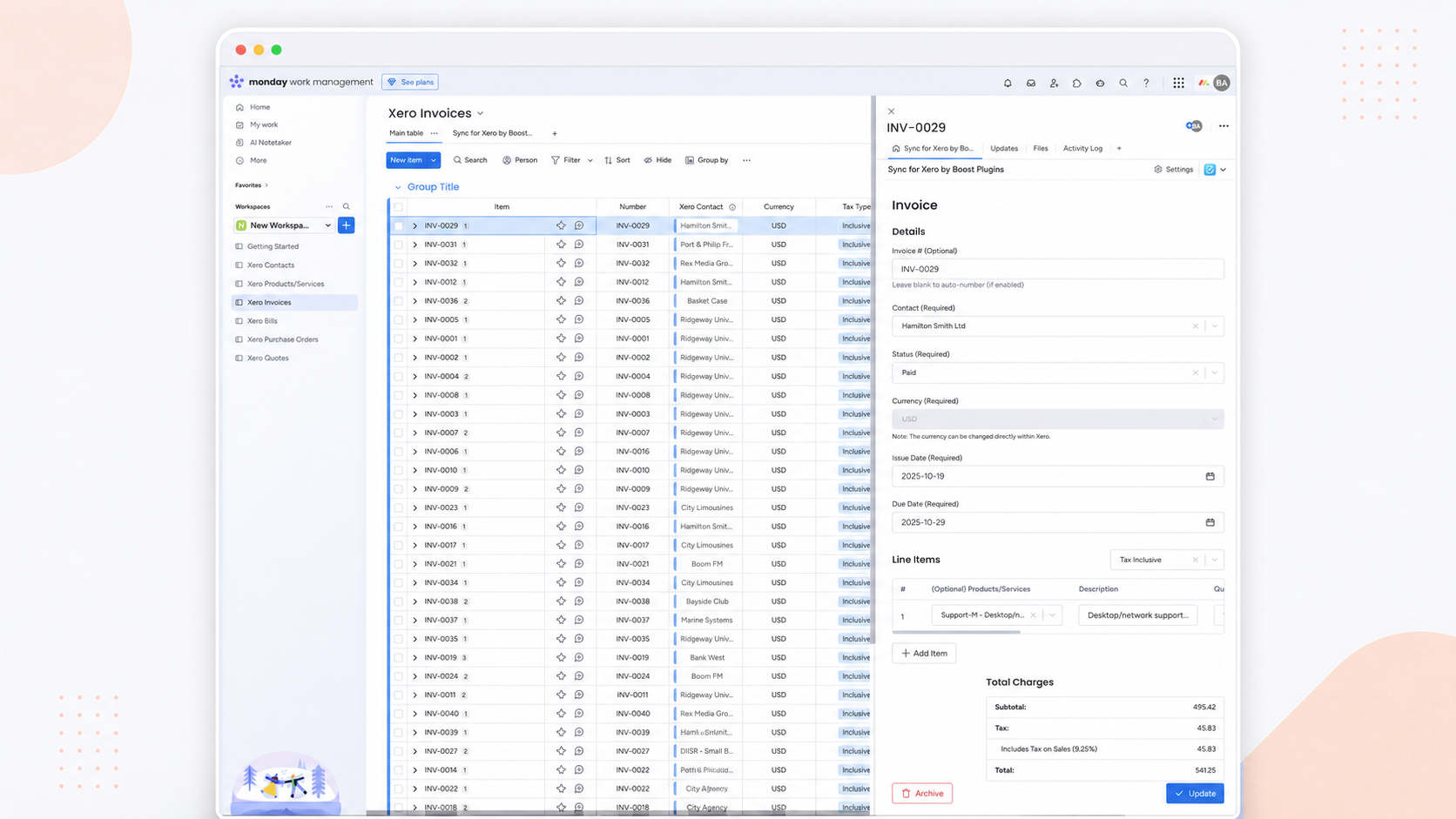Check the INV-0040 row checkbox
The height and width of the screenshot is (819, 1456).
pyautogui.click(x=399, y=714)
